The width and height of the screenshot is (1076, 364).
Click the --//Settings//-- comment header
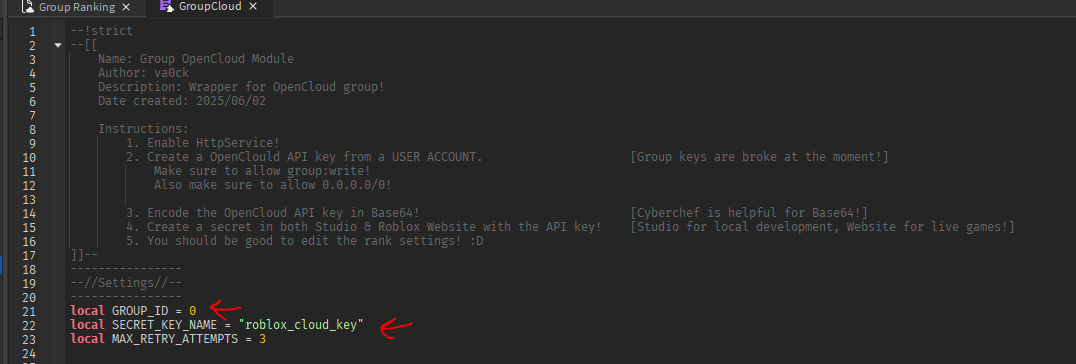click(x=126, y=283)
